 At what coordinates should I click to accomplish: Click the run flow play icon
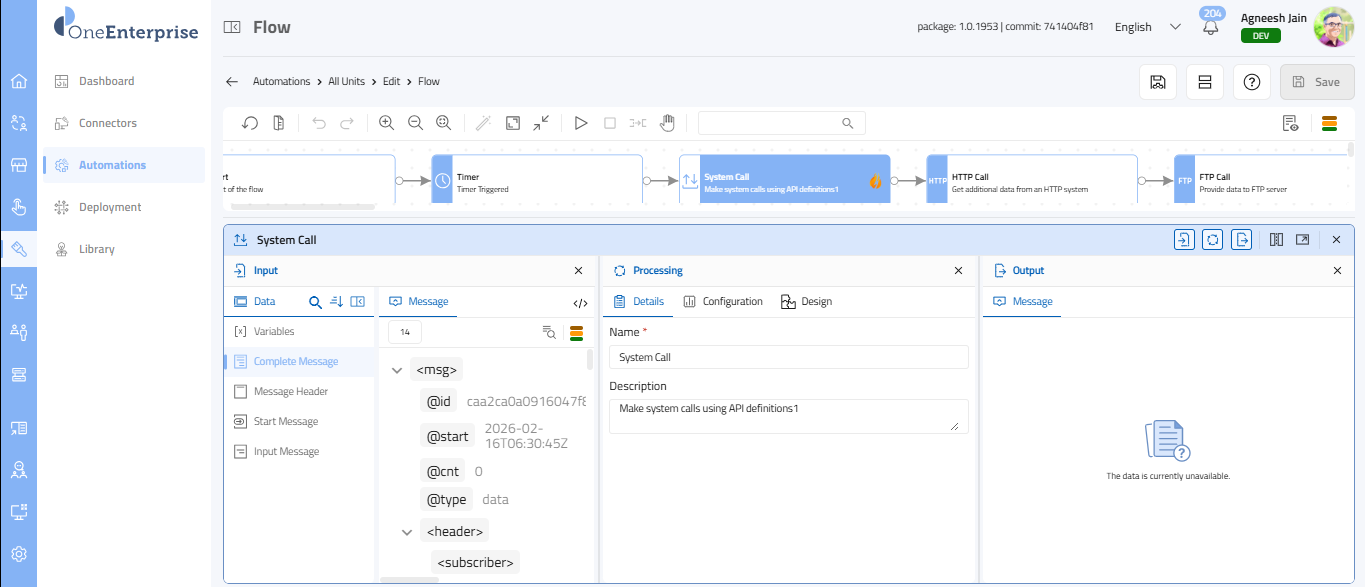pyautogui.click(x=580, y=123)
